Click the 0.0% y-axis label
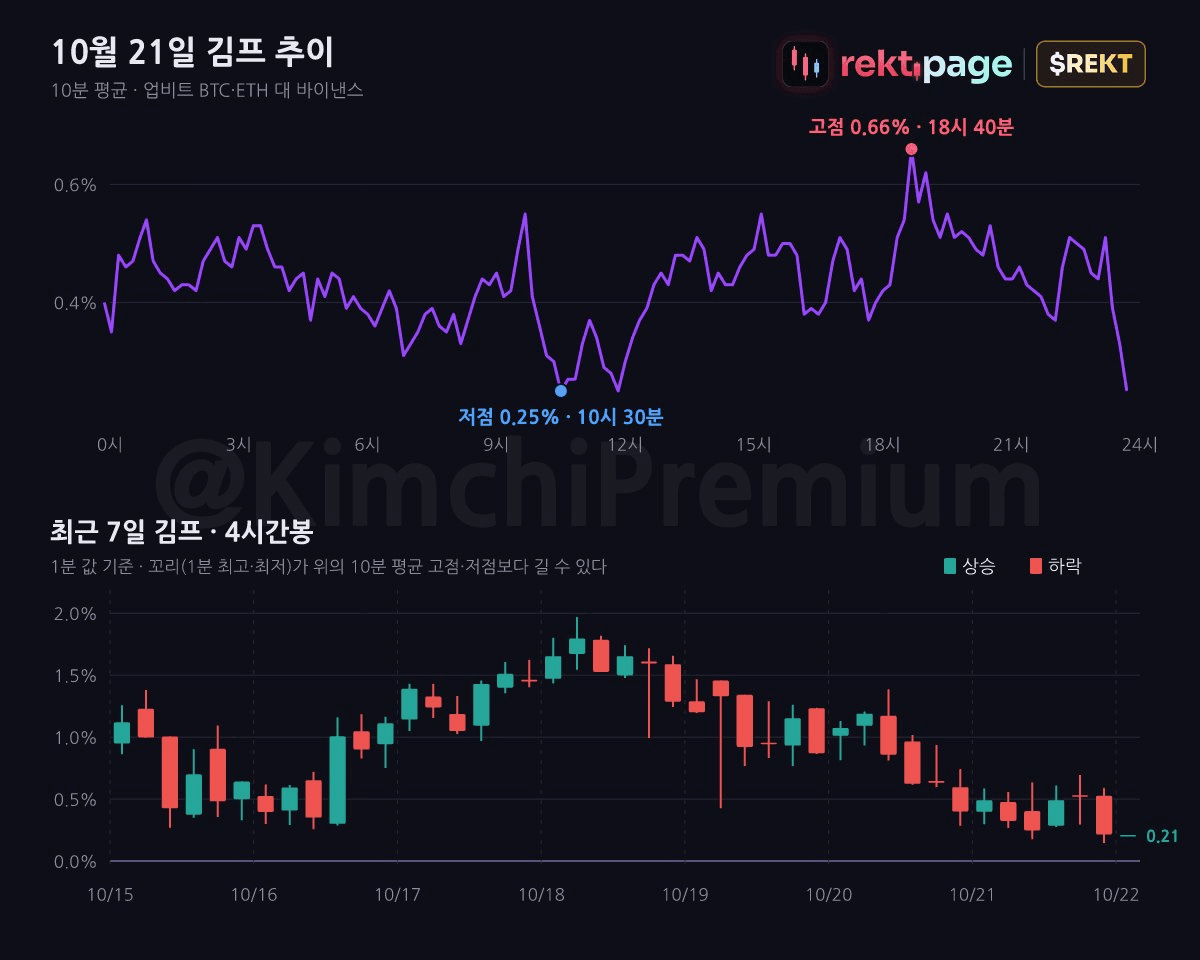This screenshot has height=960, width=1200. tap(75, 862)
